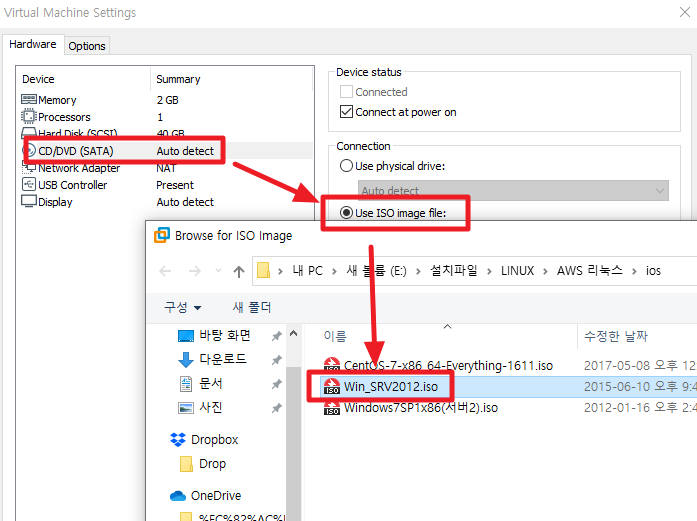This screenshot has width=697, height=521.
Task: Open the 구성 organize dropdown
Action: 183,307
